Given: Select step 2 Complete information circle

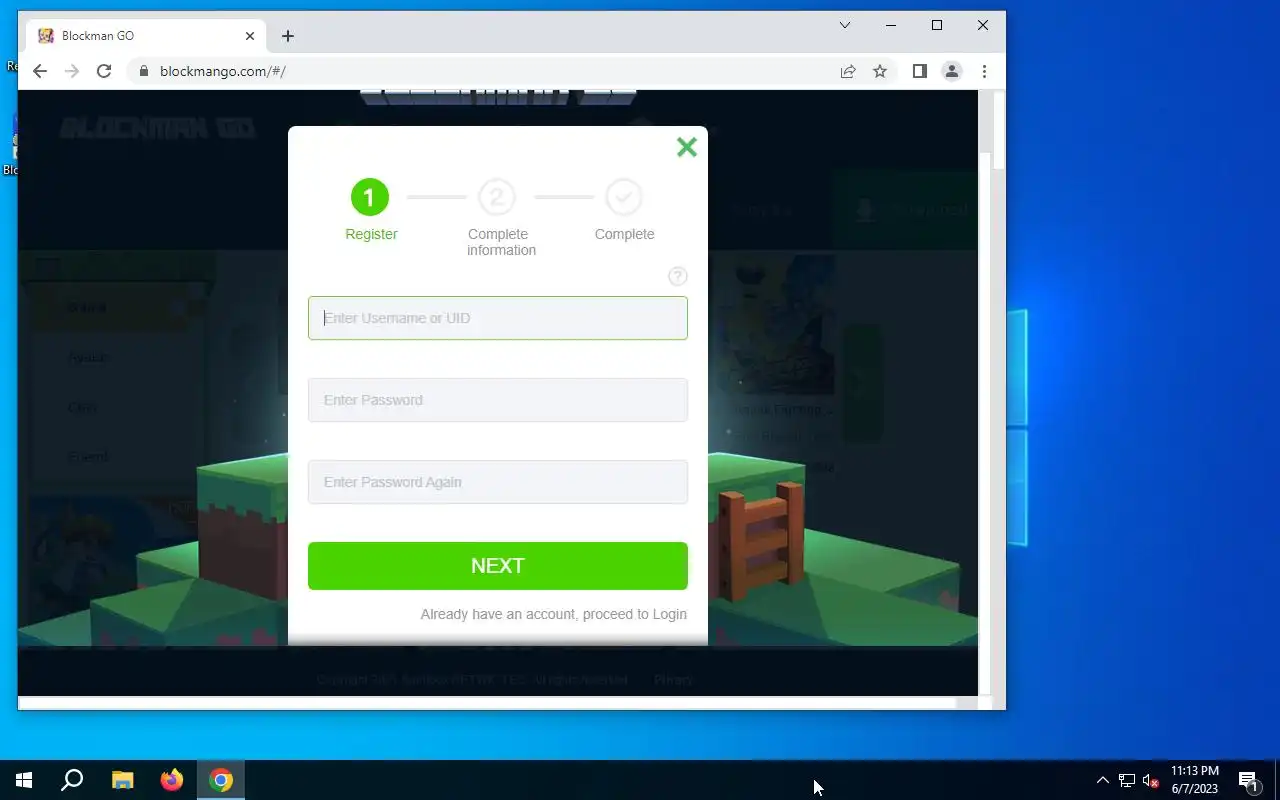Looking at the screenshot, I should click(x=497, y=197).
